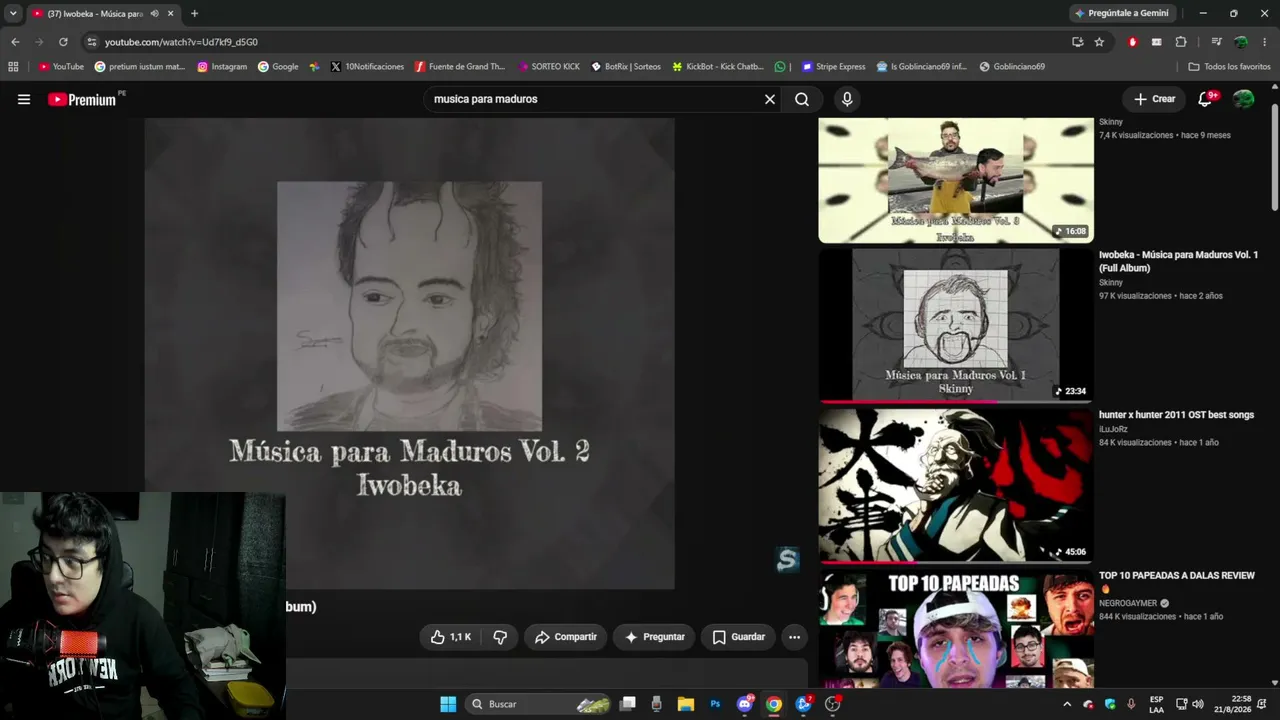
Task: Open more actions for the video
Action: pyautogui.click(x=794, y=637)
